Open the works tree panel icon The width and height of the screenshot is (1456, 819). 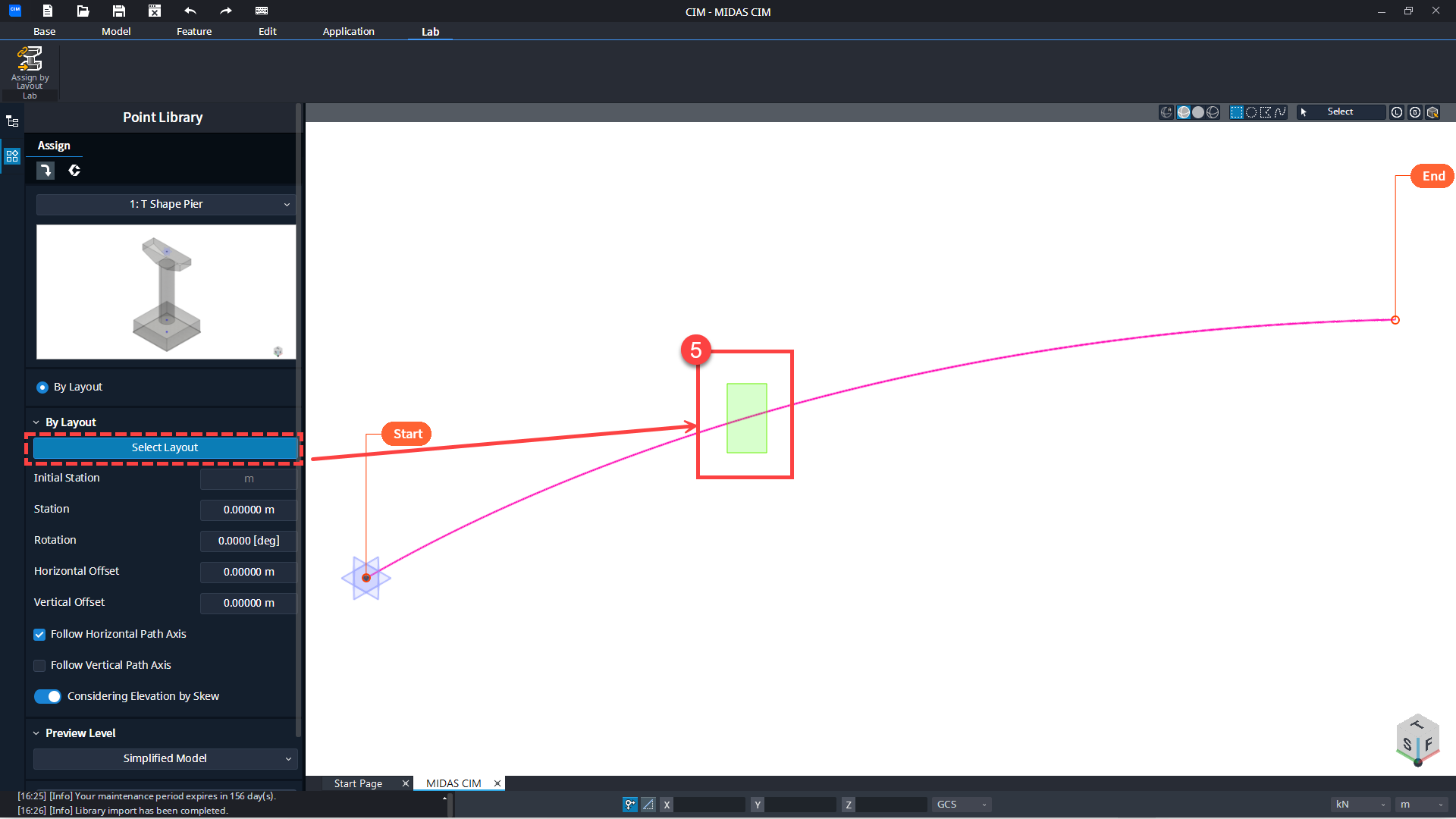coord(12,121)
